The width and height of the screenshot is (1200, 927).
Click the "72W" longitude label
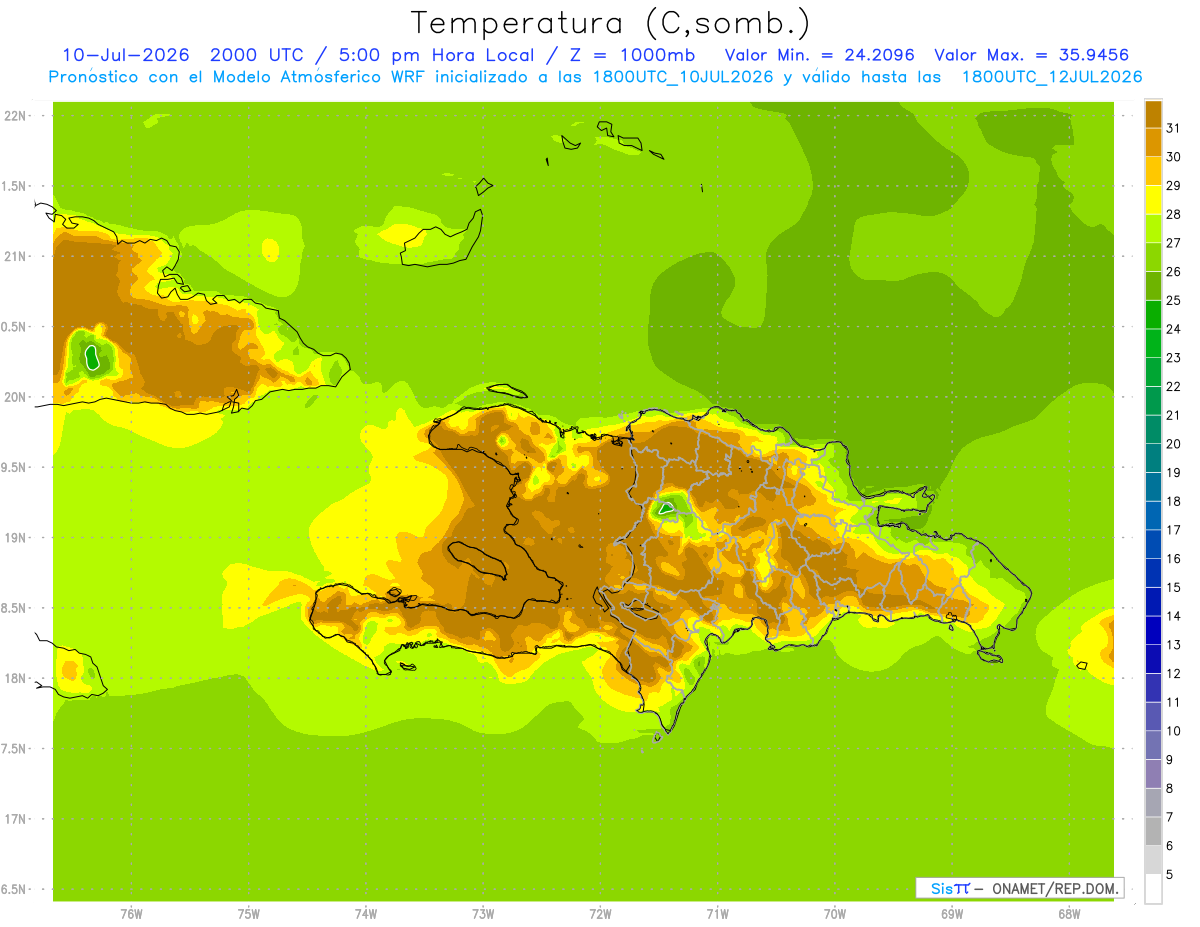600,914
